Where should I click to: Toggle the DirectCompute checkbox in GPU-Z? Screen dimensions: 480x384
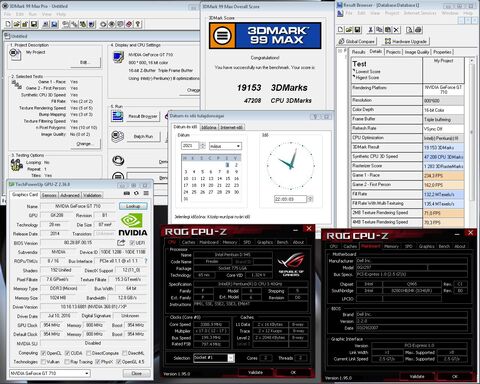pos(89,353)
